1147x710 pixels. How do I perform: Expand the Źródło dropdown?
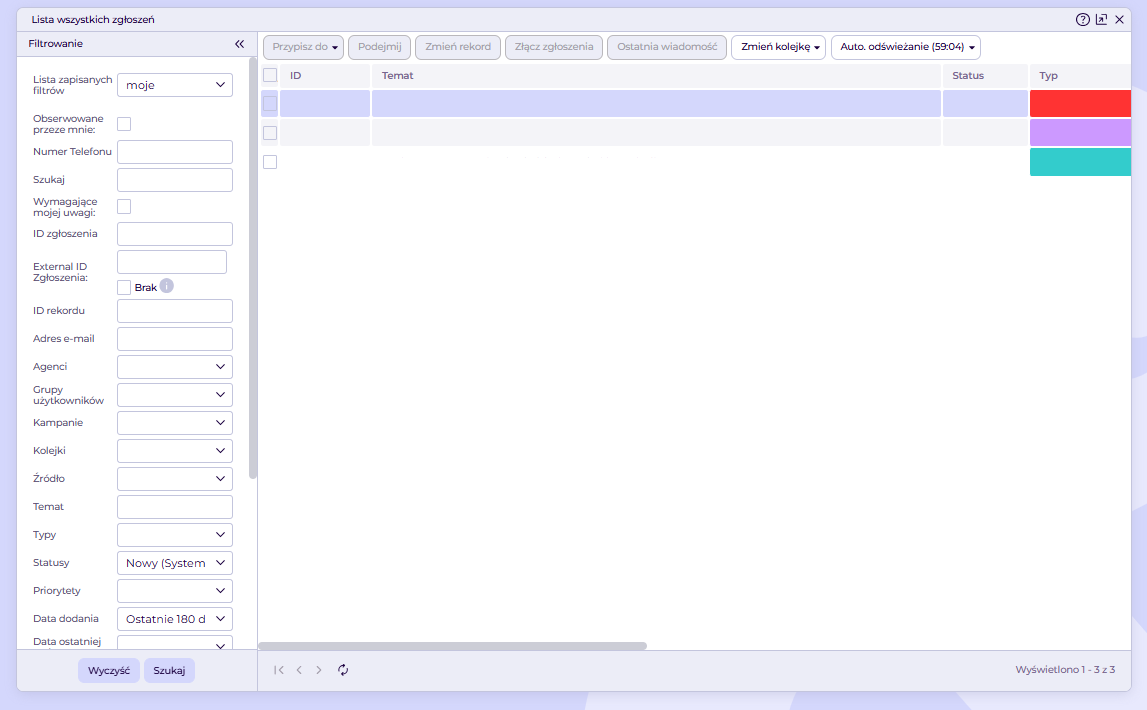point(175,479)
